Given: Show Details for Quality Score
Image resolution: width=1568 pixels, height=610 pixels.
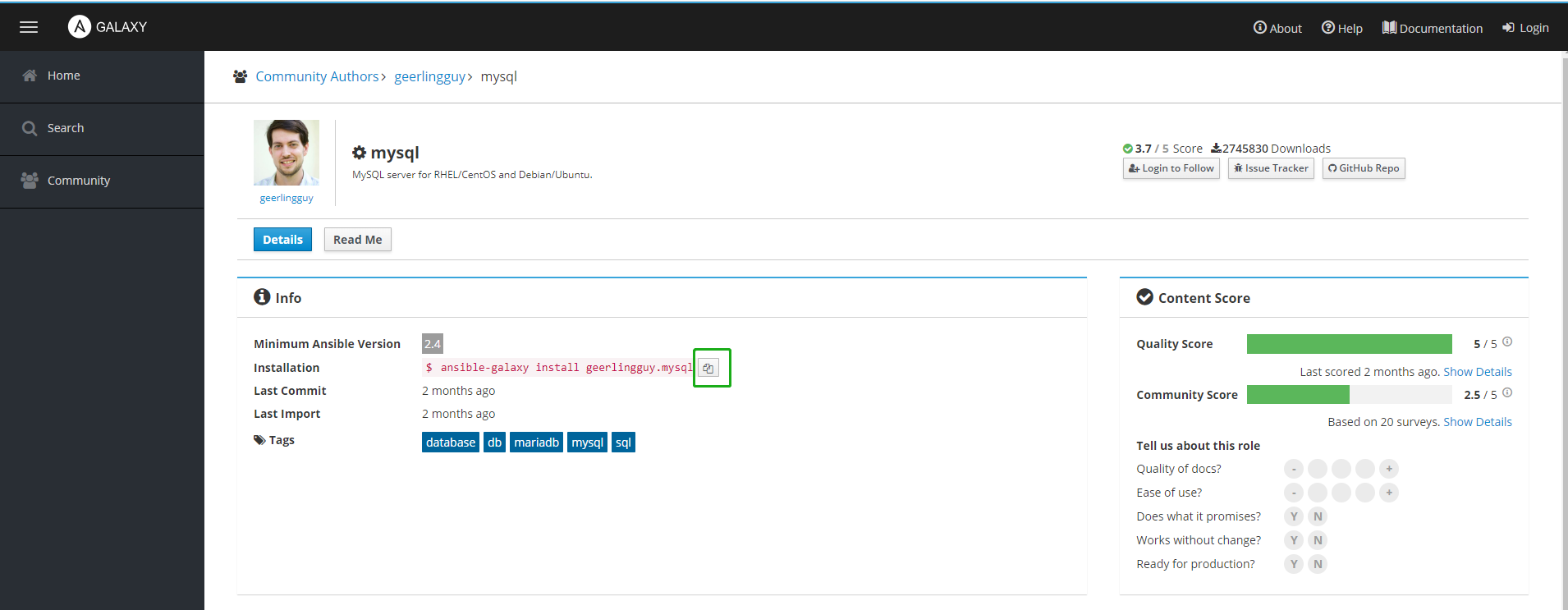Looking at the screenshot, I should (x=1478, y=372).
